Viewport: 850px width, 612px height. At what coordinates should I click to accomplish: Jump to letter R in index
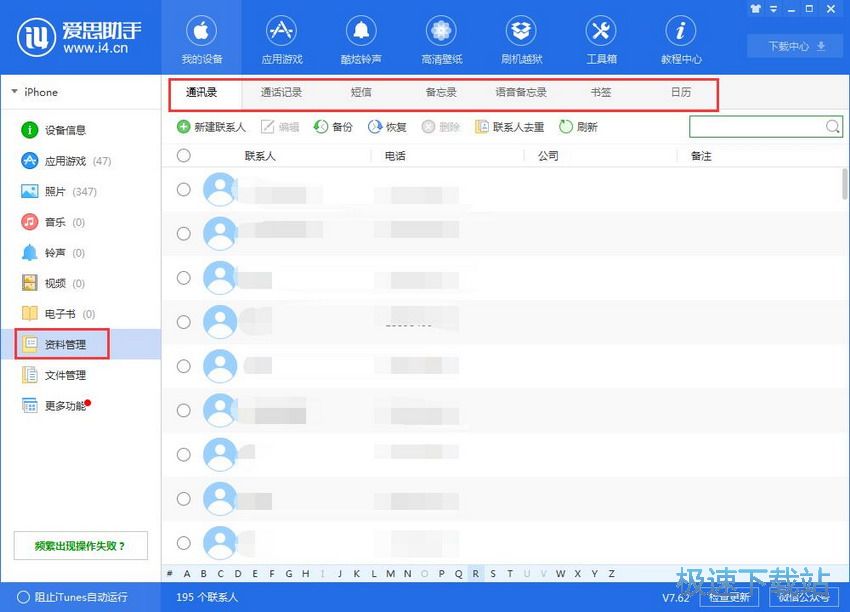pyautogui.click(x=475, y=574)
